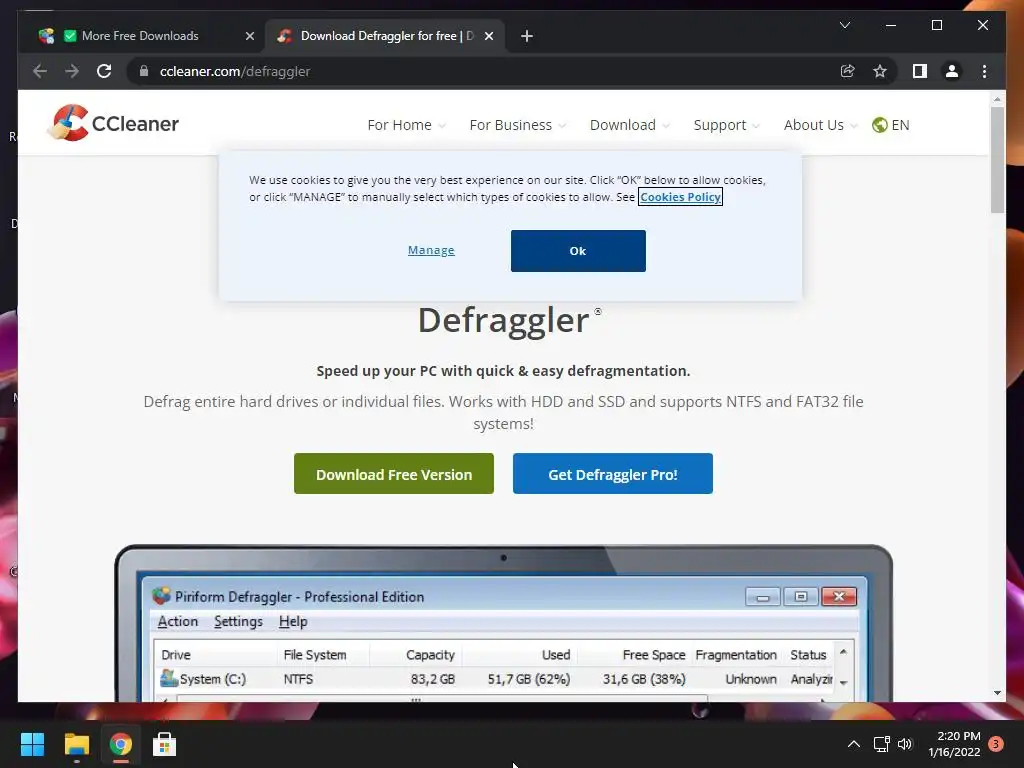Open the browser side panel
This screenshot has height=768, width=1024.
920,71
